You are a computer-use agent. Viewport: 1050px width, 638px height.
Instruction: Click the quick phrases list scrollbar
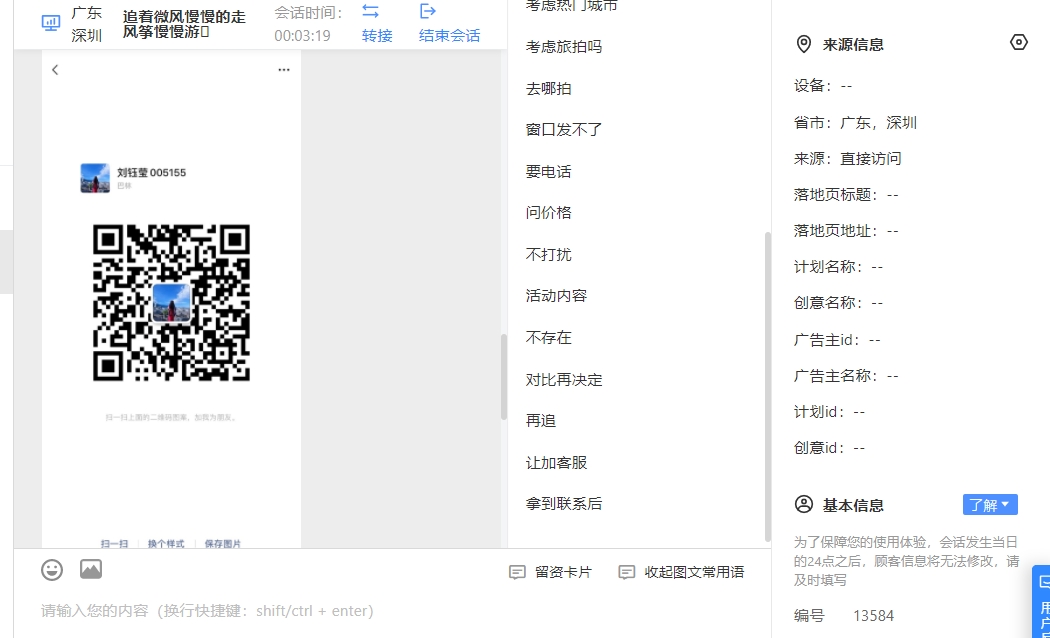[x=767, y=386]
